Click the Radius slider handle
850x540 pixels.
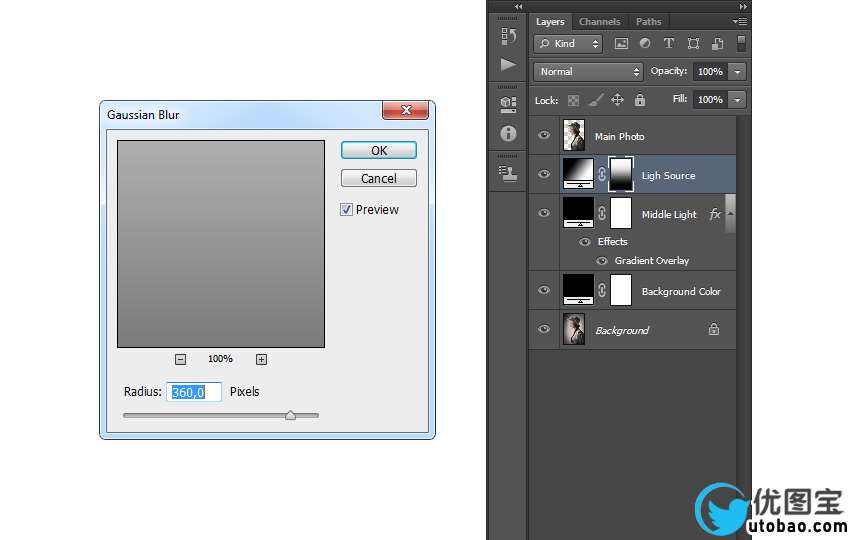click(291, 415)
